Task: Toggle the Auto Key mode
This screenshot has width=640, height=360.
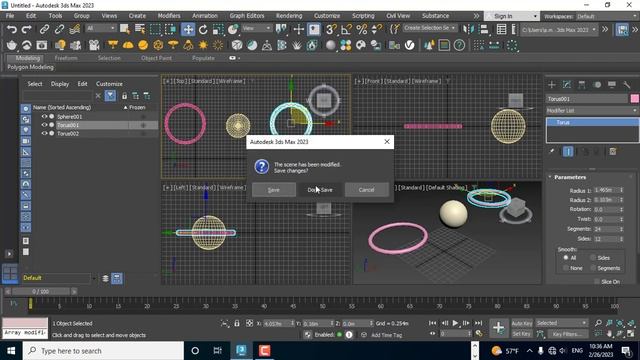Action: pyautogui.click(x=522, y=323)
